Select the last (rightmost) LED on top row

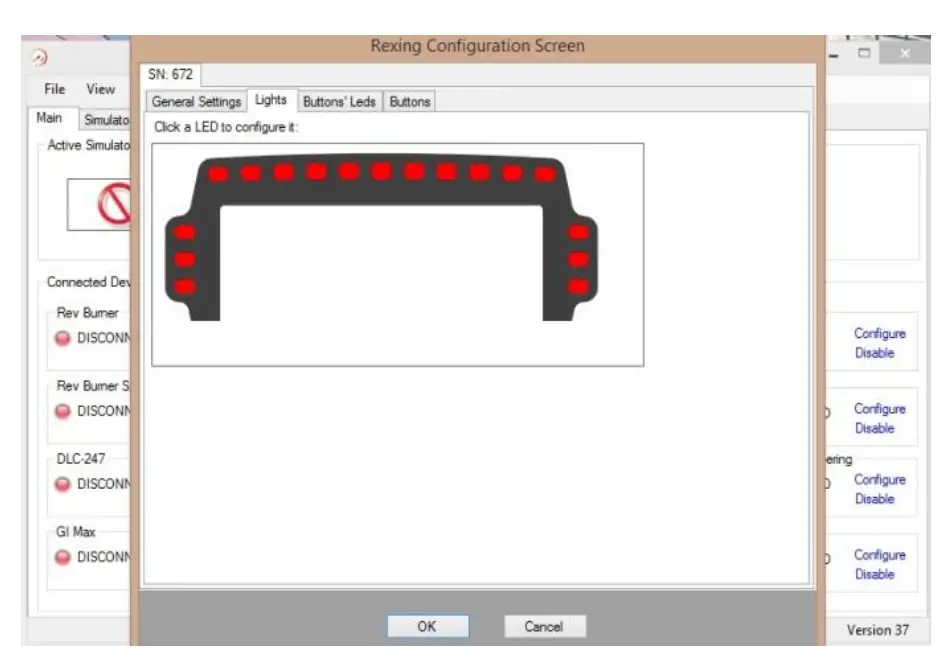(x=545, y=175)
